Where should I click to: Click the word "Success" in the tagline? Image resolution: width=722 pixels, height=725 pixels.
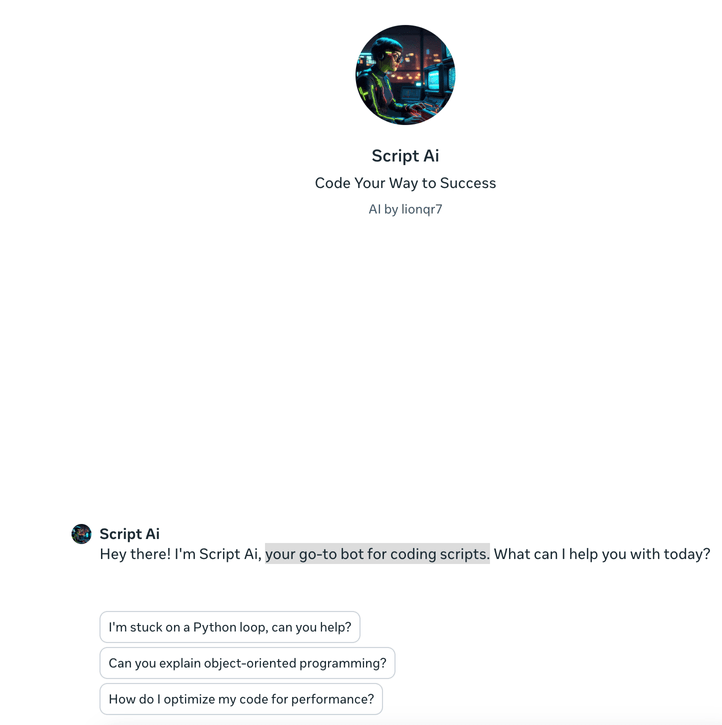(468, 183)
